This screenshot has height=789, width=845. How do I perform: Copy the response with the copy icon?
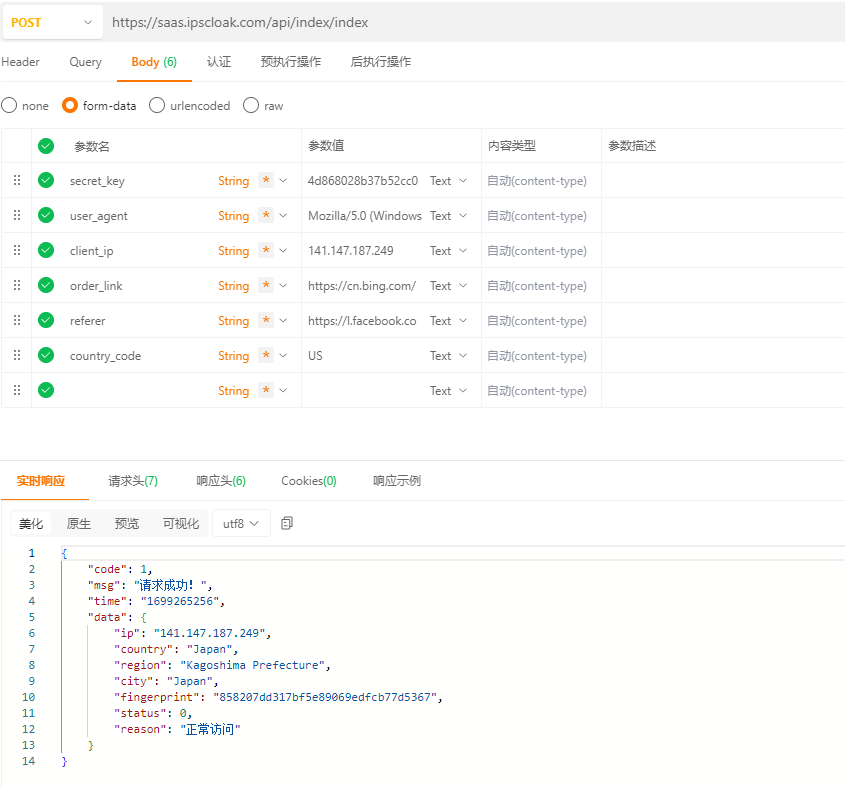(x=287, y=523)
